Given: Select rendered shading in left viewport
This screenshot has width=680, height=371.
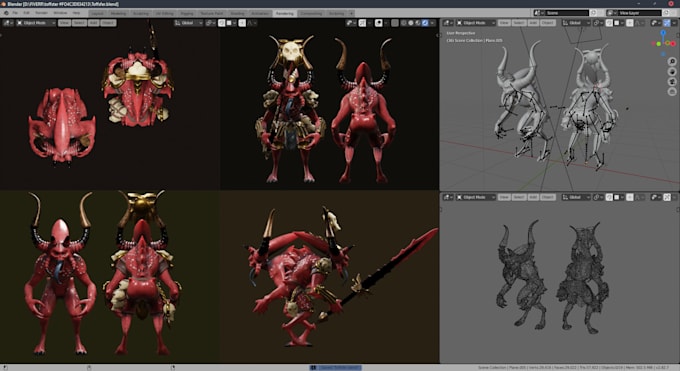Looking at the screenshot, I should tap(425, 23).
